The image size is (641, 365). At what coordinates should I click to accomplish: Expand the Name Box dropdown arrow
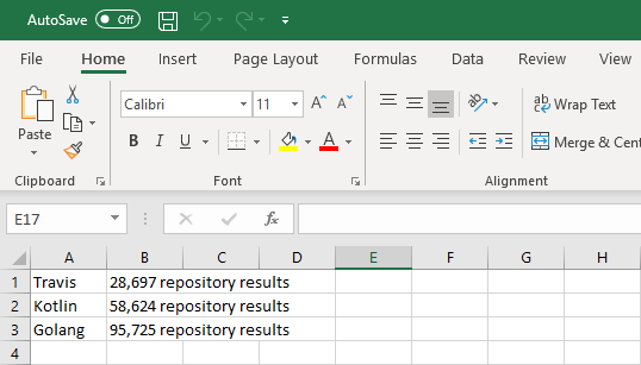coord(115,218)
